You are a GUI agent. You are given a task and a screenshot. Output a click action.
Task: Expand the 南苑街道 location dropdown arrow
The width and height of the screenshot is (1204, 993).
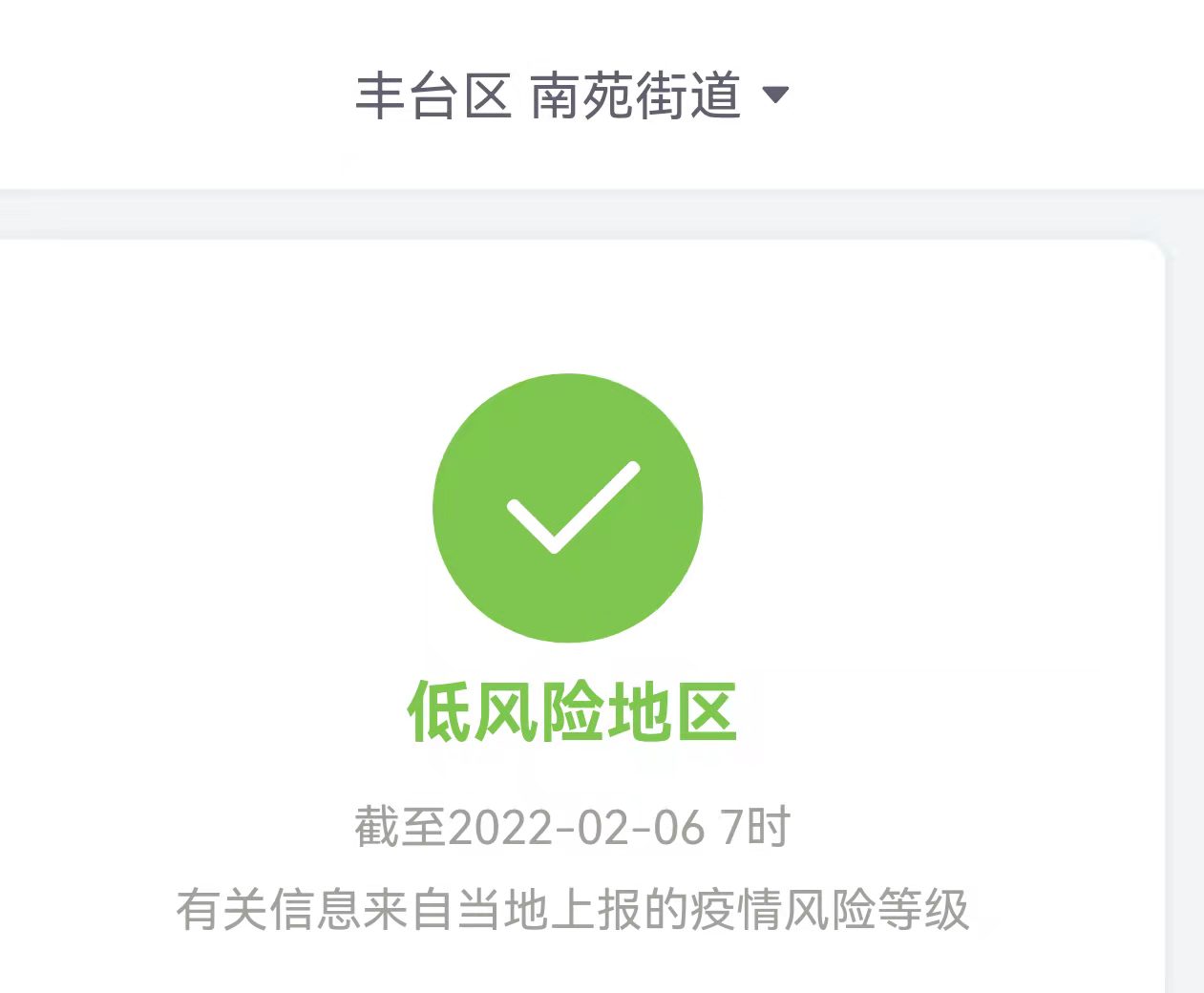[775, 95]
